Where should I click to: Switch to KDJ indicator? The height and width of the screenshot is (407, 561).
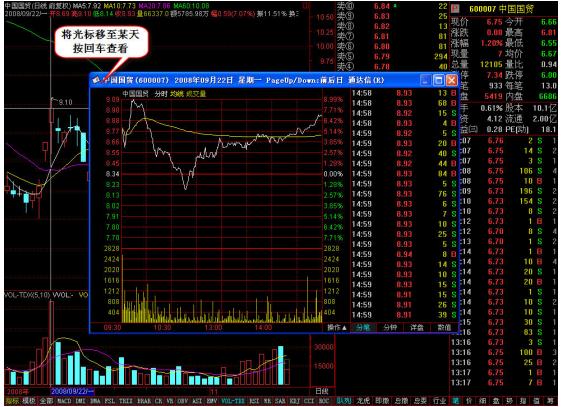[294, 401]
